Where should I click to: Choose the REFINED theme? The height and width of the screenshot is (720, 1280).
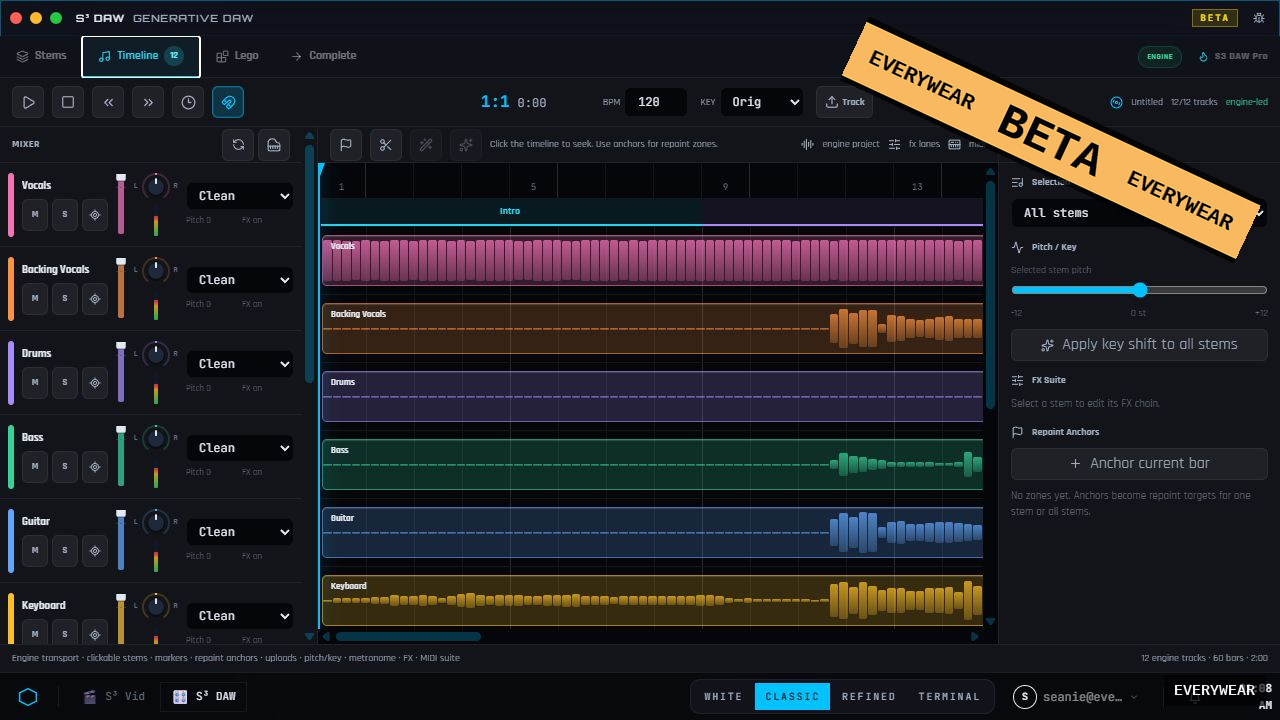869,697
